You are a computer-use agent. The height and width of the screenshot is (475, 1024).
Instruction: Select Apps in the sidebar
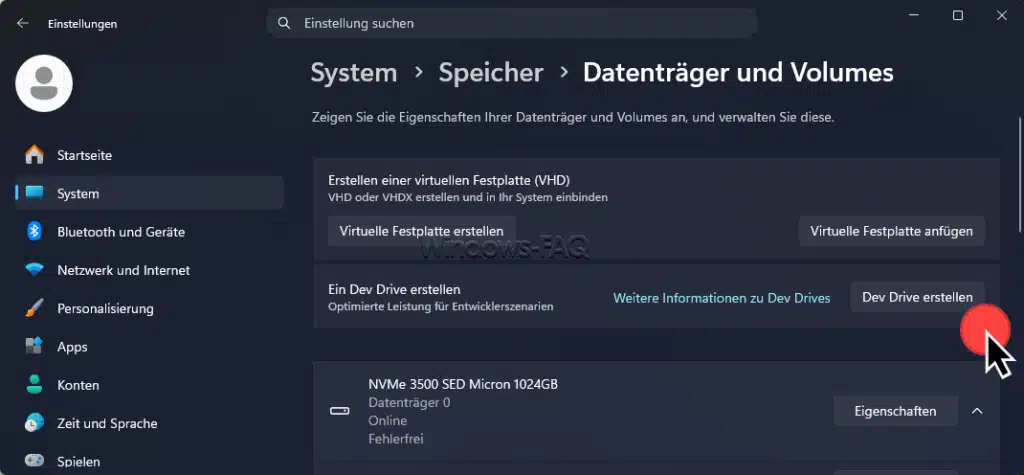[149, 346]
